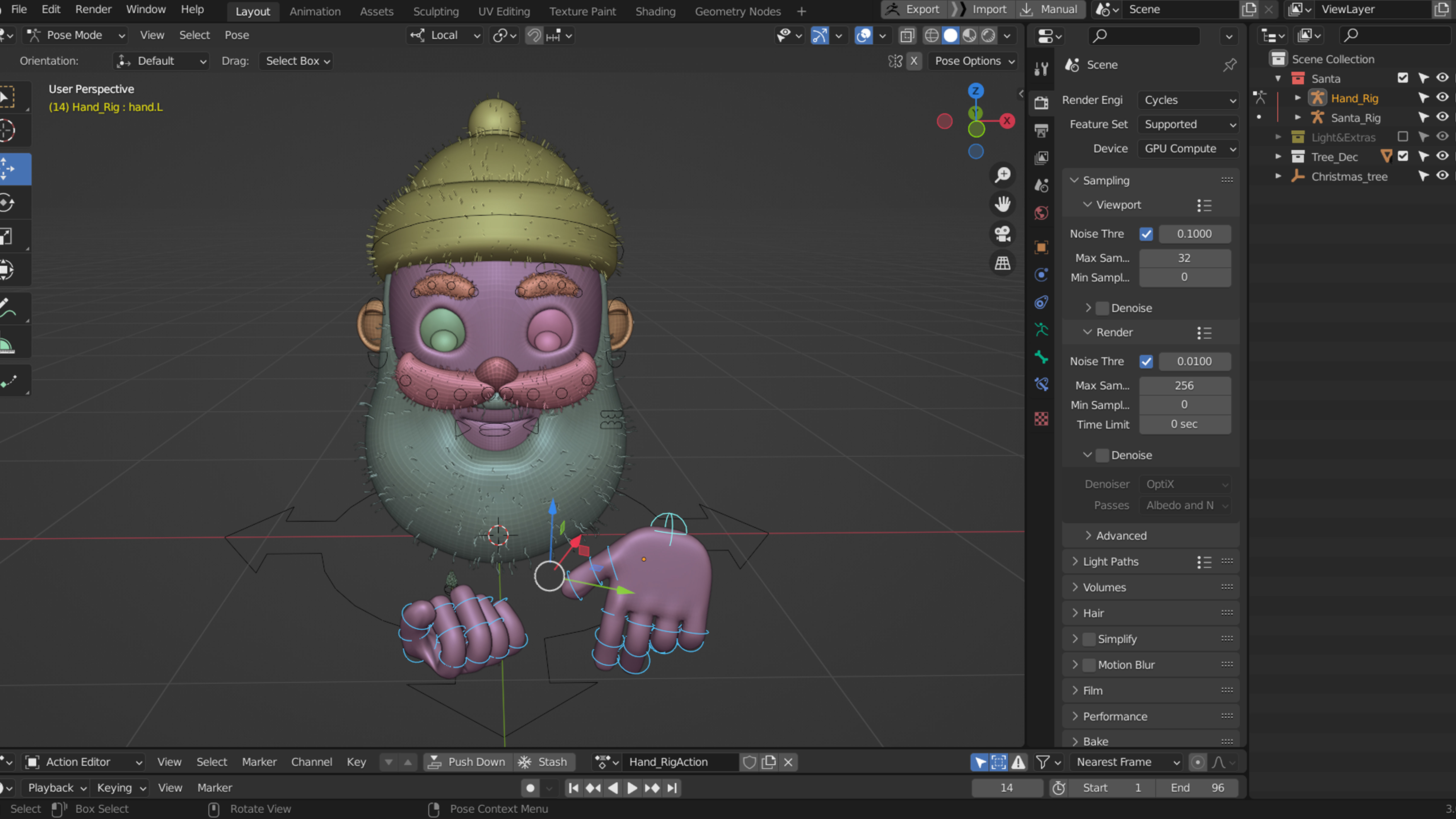Open the Armature data properties tab
Screen dimensions: 1456x819
(x=1041, y=330)
